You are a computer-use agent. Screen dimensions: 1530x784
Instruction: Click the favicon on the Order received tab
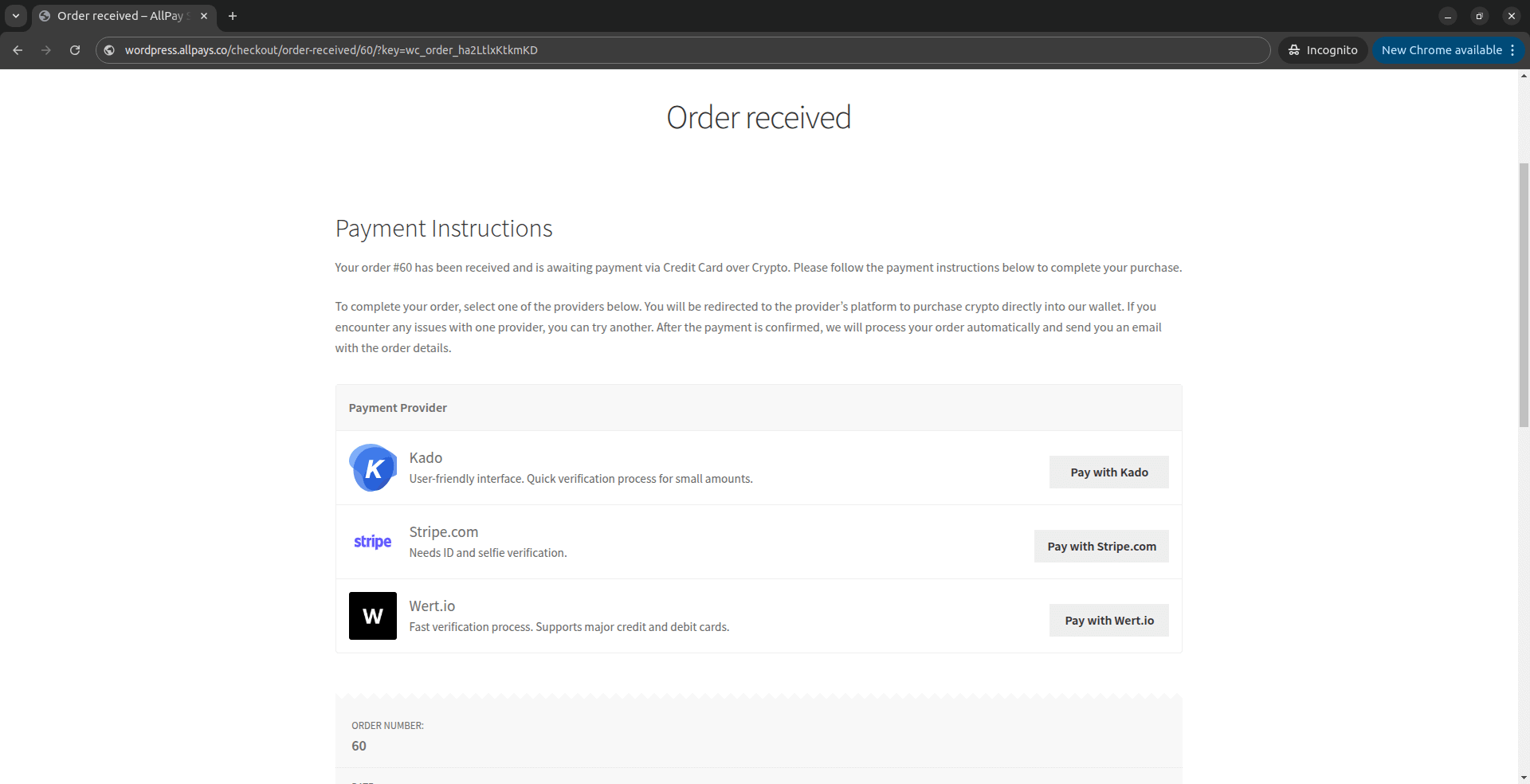(x=45, y=16)
